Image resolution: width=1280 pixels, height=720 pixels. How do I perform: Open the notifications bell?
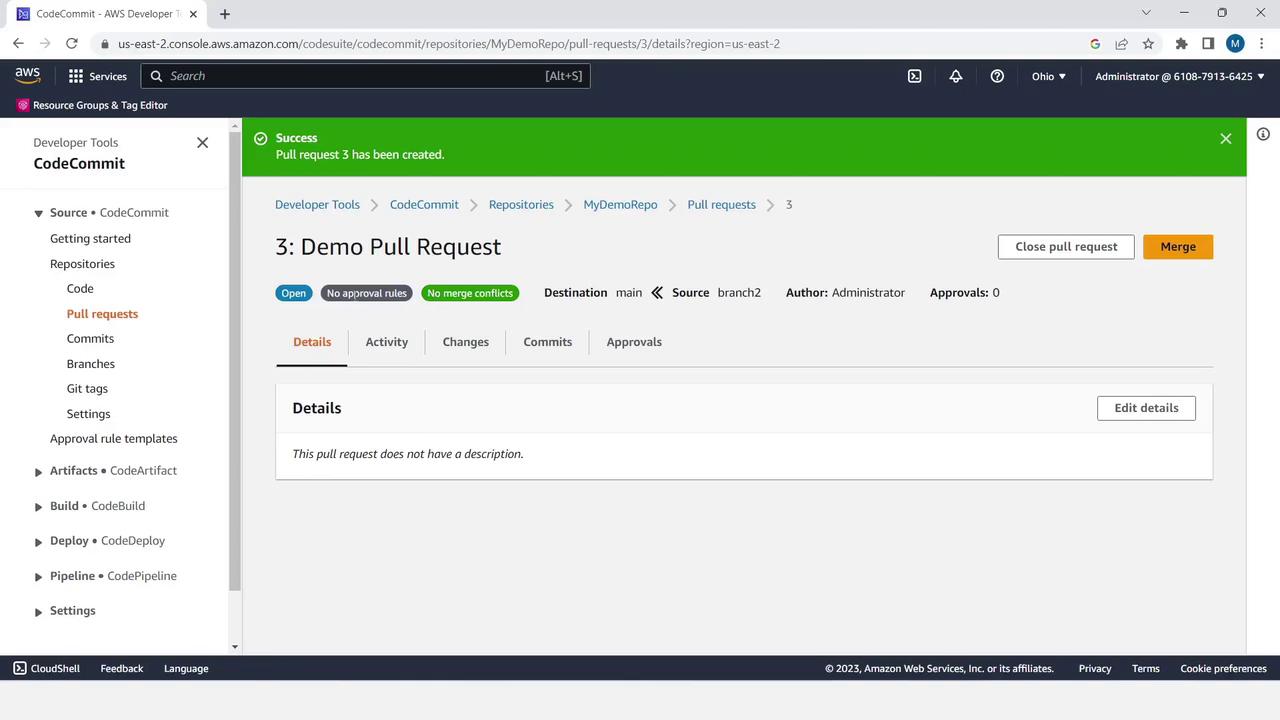click(x=956, y=76)
